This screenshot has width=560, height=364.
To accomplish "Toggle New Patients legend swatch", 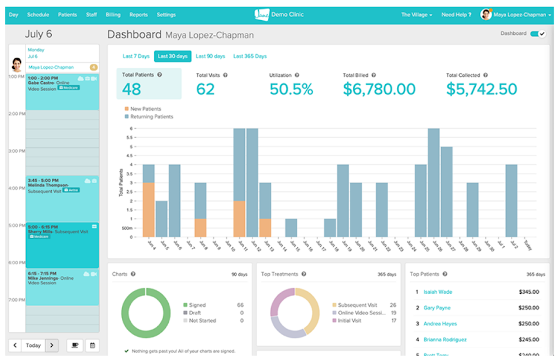I will (126, 109).
